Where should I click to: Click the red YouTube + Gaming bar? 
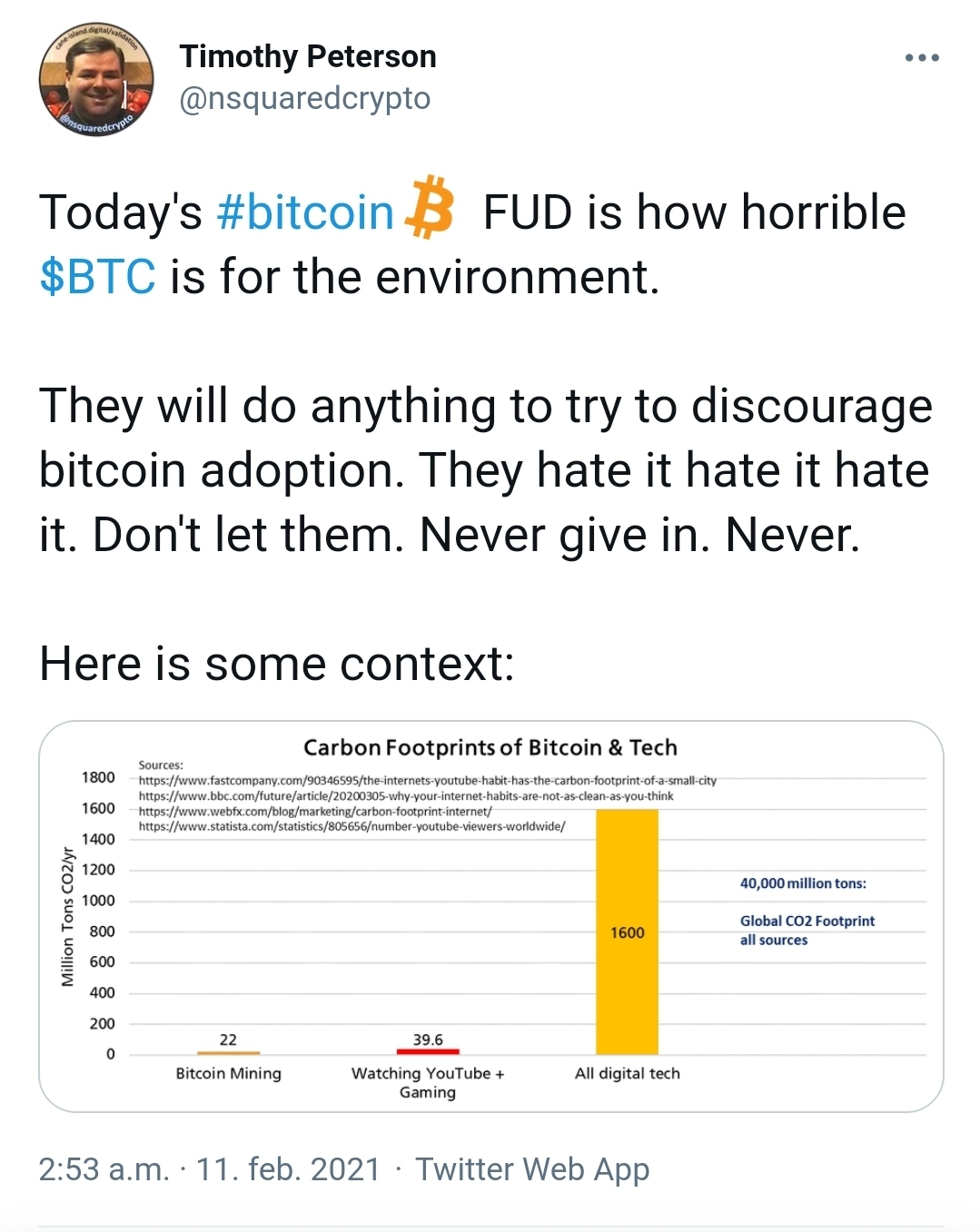[x=428, y=1051]
